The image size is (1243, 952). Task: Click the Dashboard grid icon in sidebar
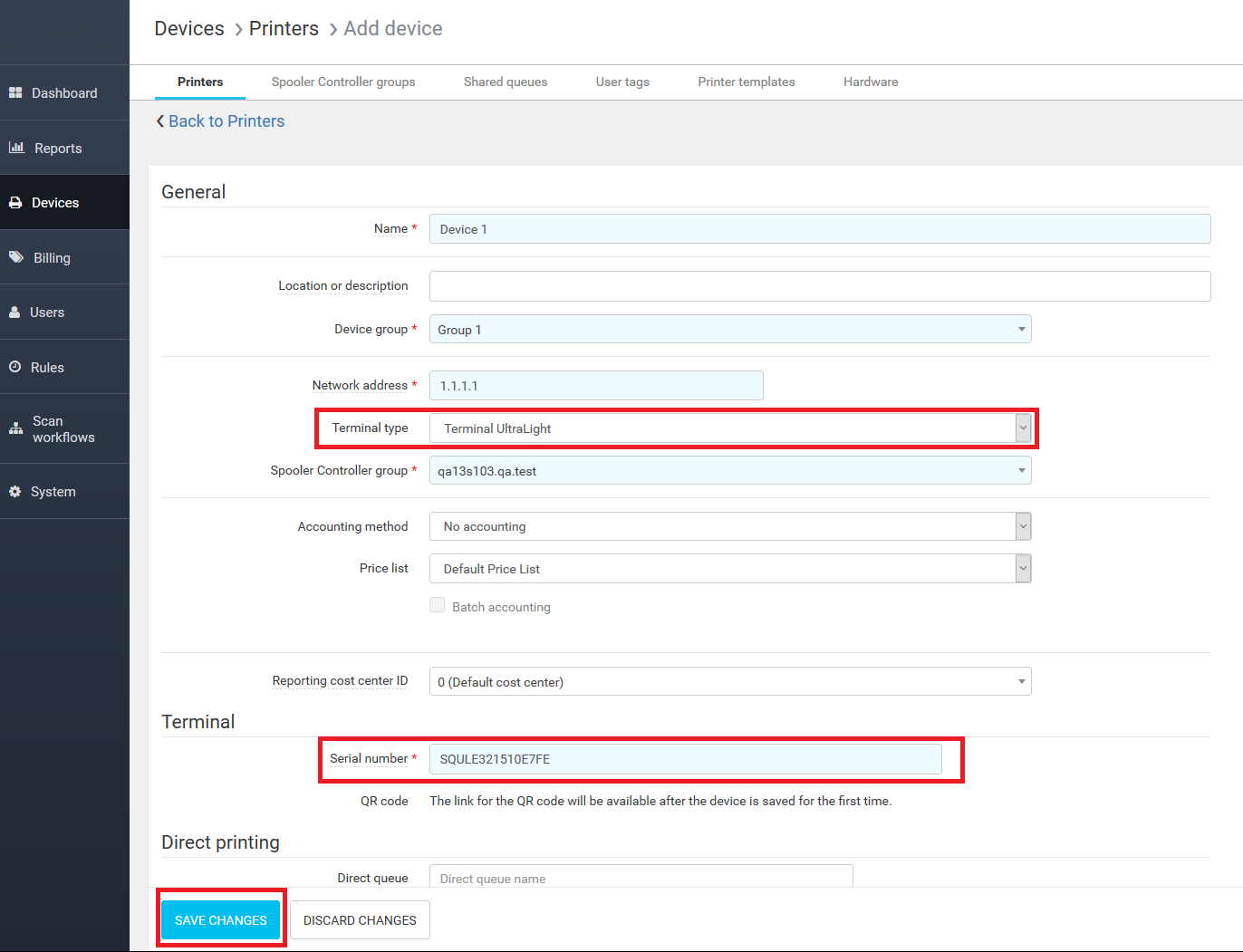tap(15, 93)
